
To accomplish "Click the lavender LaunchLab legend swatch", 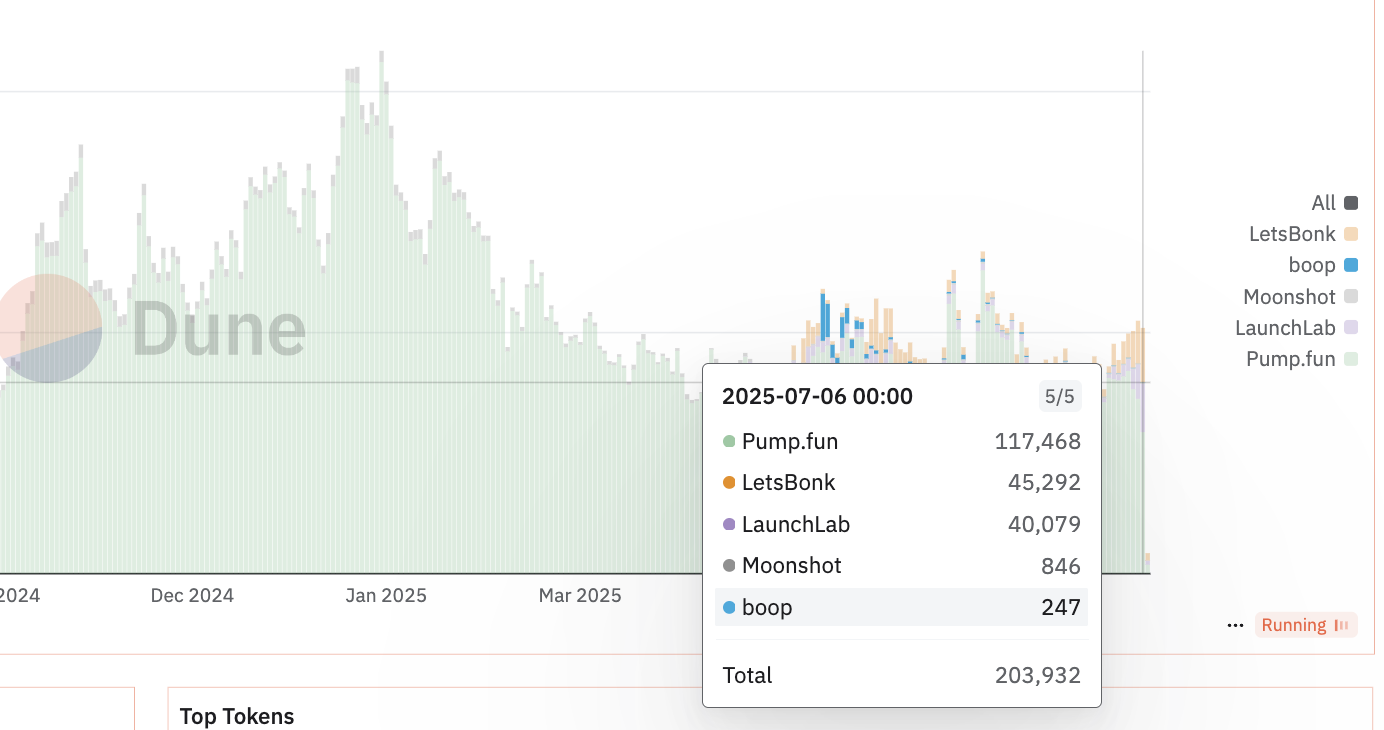I will pyautogui.click(x=1351, y=328).
